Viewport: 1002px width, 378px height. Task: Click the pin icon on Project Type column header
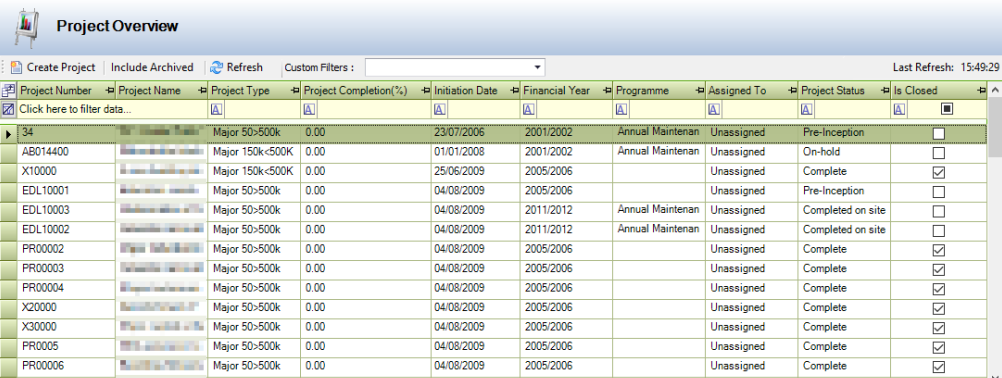[x=295, y=91]
